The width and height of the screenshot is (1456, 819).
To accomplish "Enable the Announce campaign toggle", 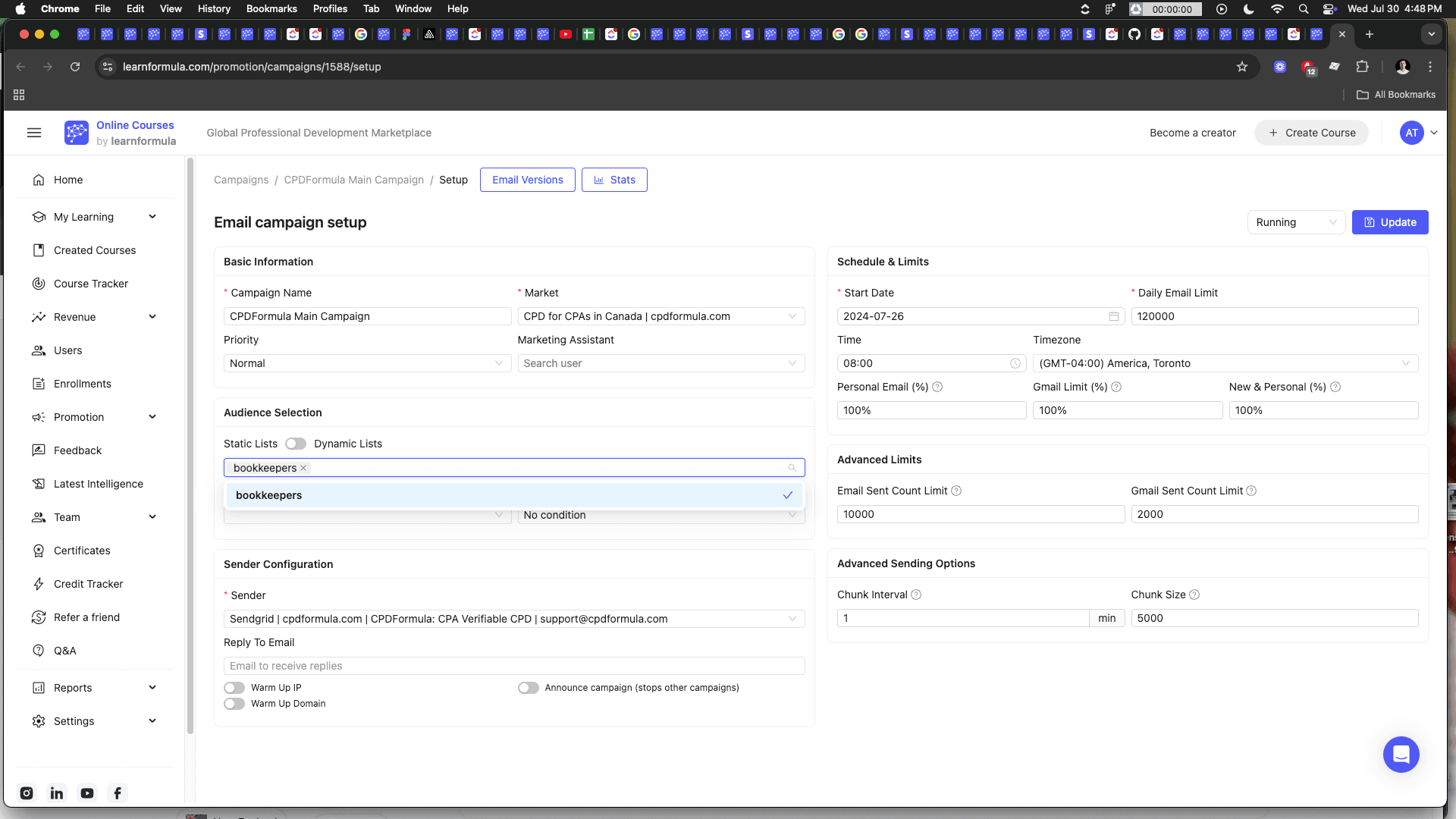I will 529,688.
